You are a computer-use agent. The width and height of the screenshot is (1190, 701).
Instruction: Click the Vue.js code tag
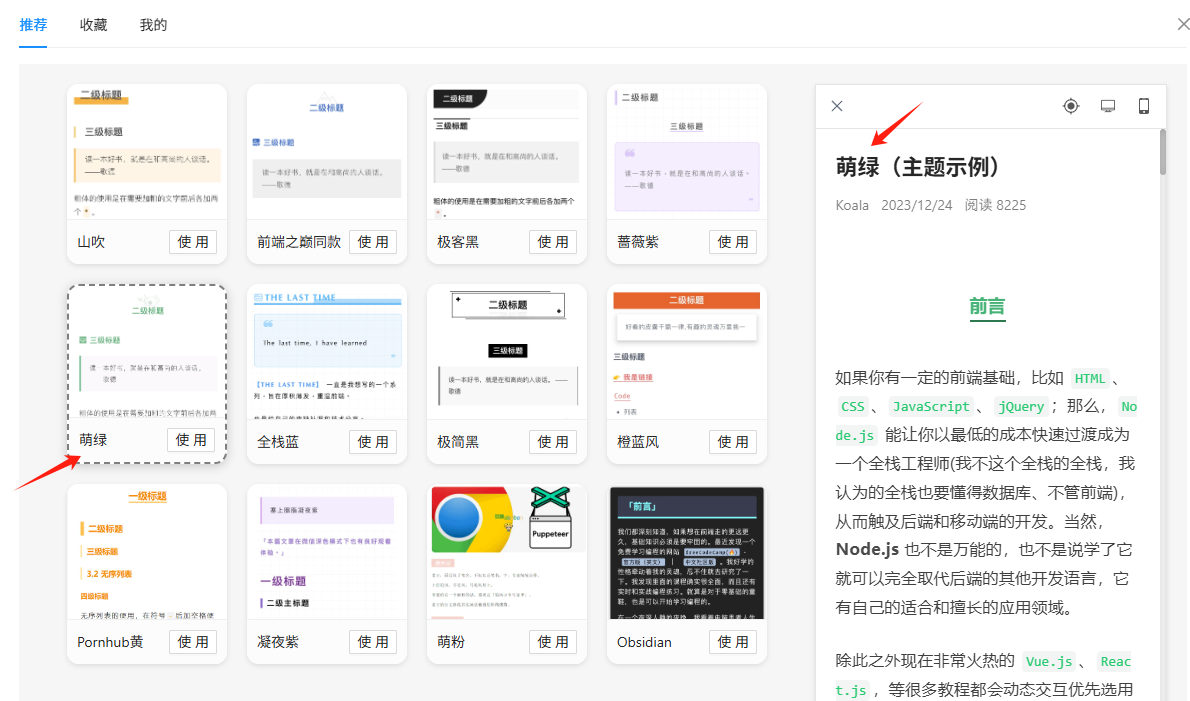coord(1049,662)
